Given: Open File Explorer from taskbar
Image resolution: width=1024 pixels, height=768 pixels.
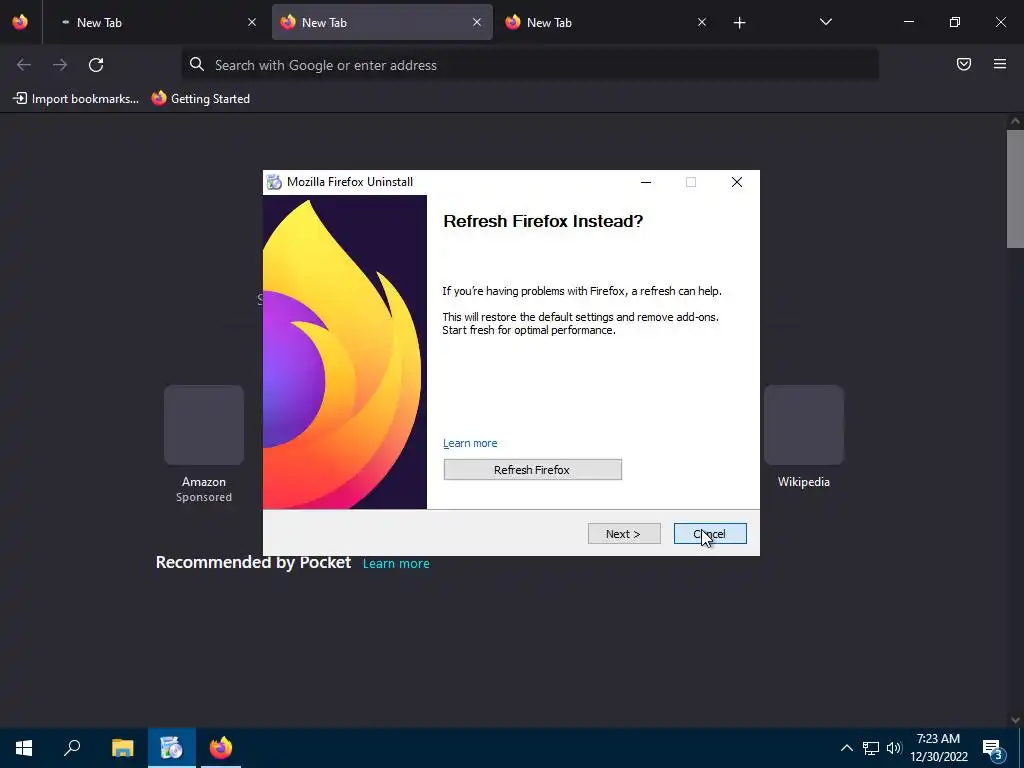Looking at the screenshot, I should click(x=122, y=748).
